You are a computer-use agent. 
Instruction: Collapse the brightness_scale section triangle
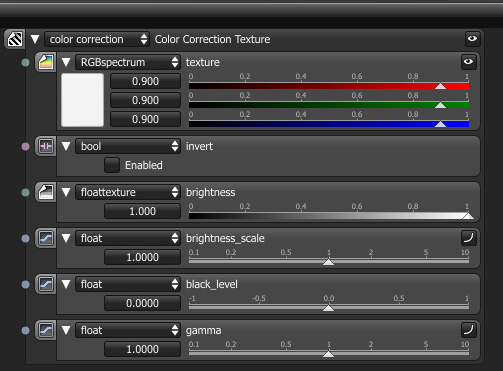click(x=66, y=238)
